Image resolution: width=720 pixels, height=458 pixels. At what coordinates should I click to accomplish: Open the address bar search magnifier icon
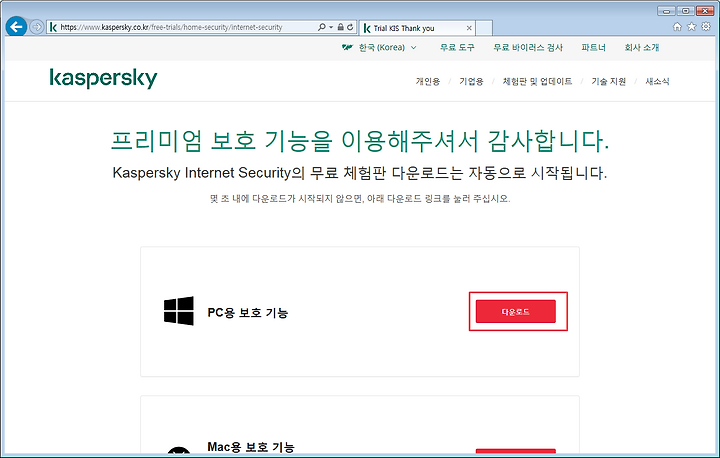pos(322,27)
